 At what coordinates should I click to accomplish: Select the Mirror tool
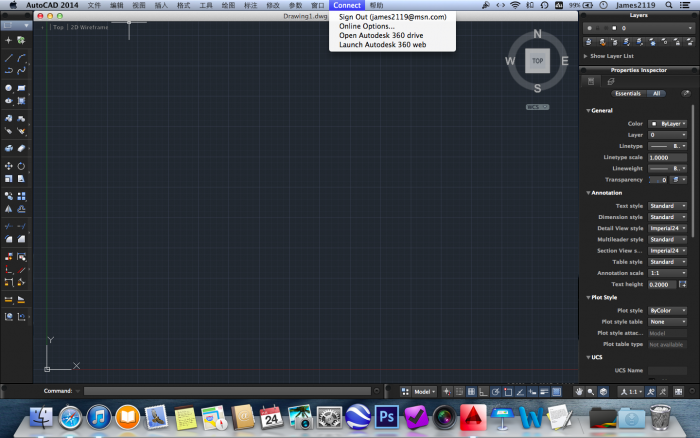[x=8, y=209]
